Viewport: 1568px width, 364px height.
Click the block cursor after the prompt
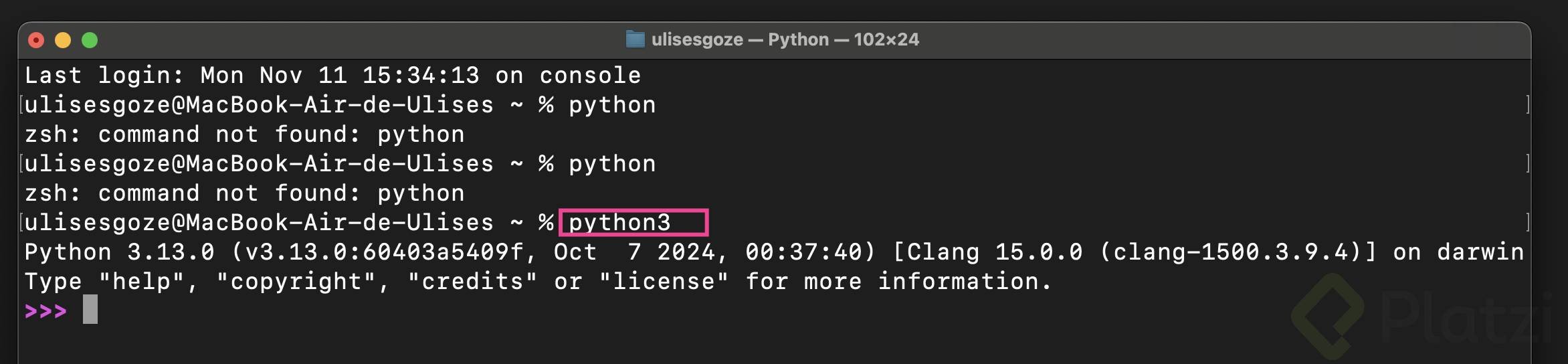90,310
